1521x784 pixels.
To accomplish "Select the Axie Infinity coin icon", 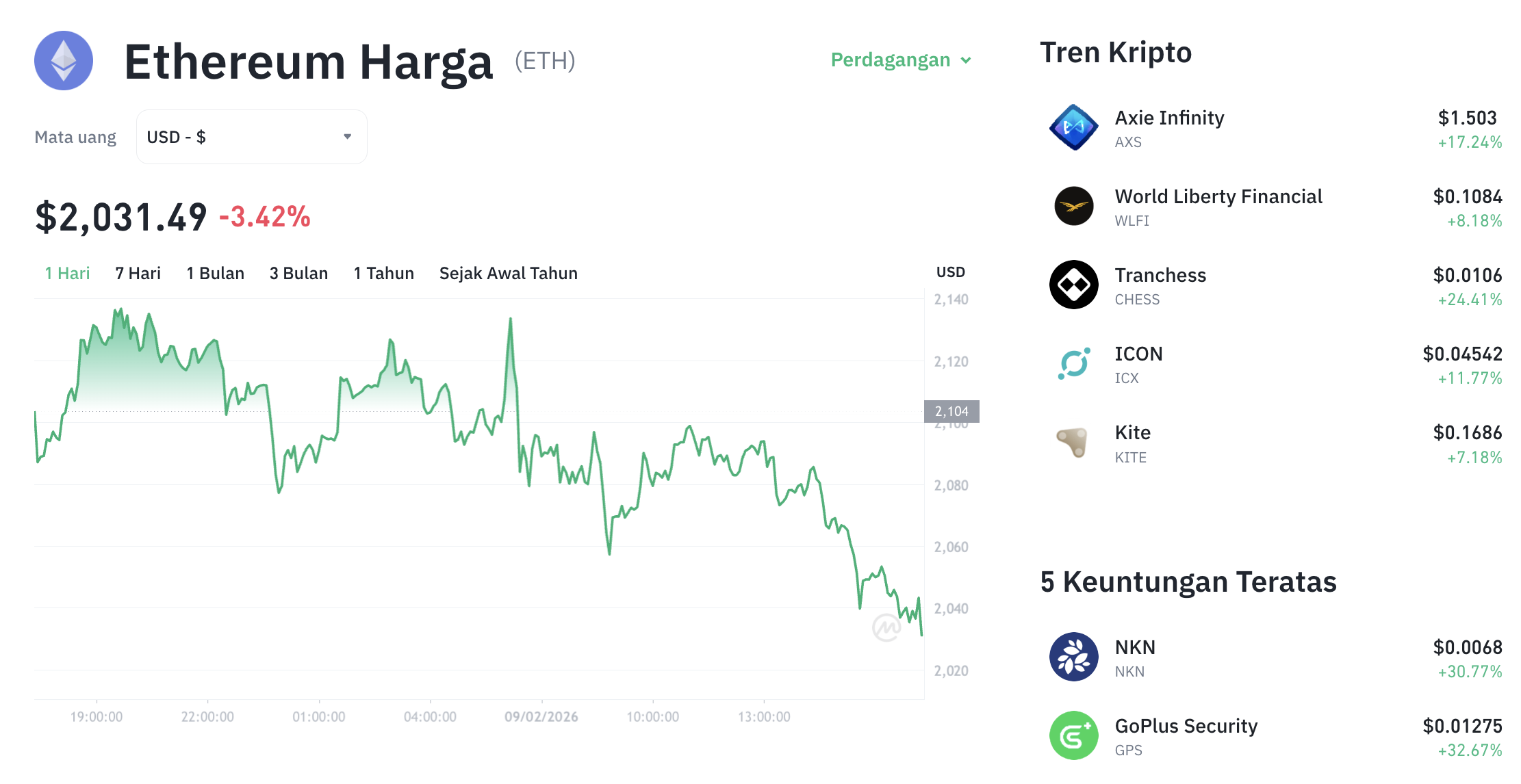I will 1074,129.
